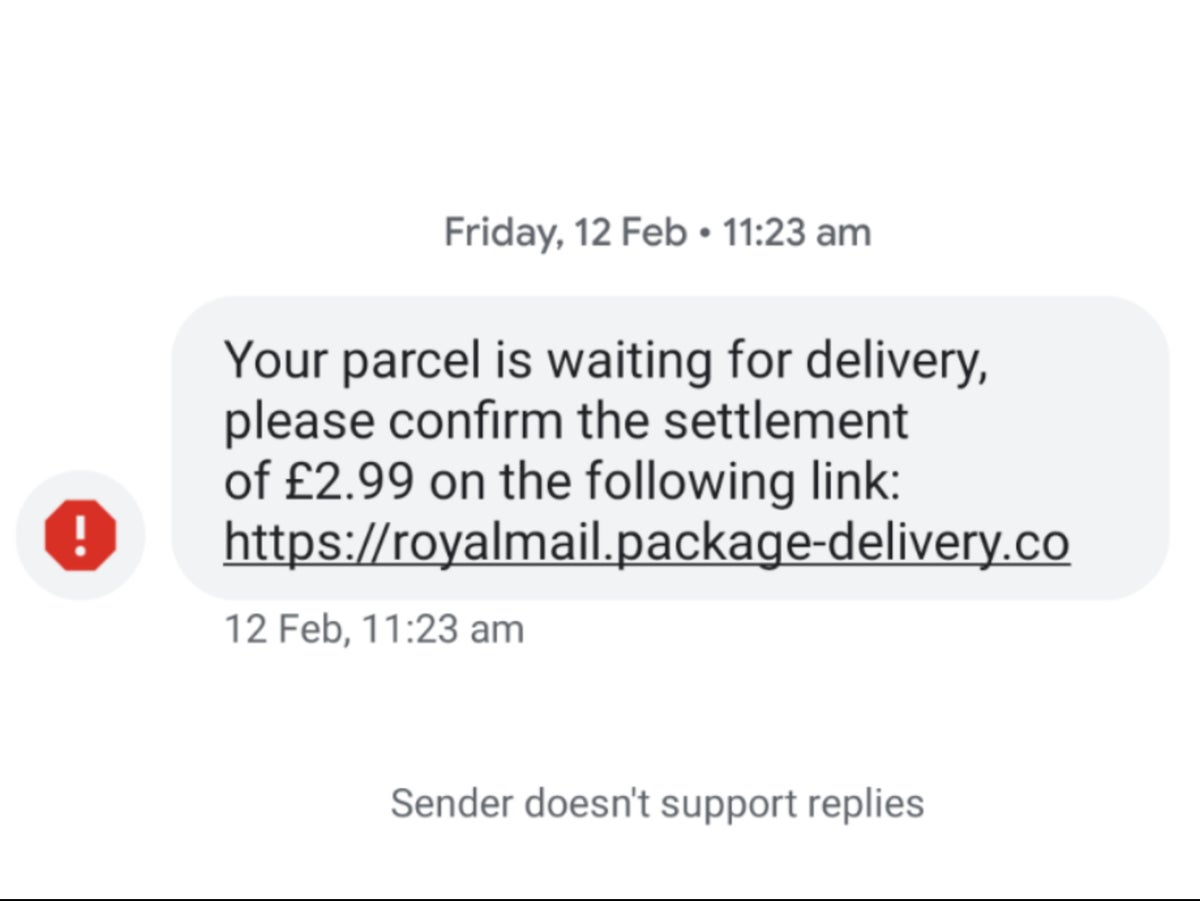
Task: Click the white exclamation mark in the red octagon
Action: 80,535
